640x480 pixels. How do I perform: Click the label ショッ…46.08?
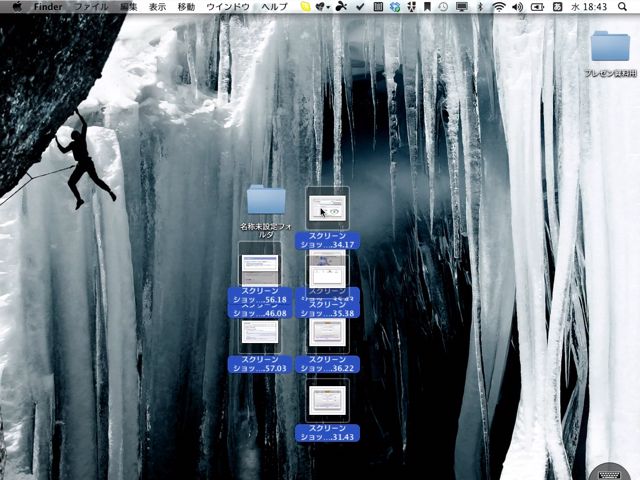260,312
